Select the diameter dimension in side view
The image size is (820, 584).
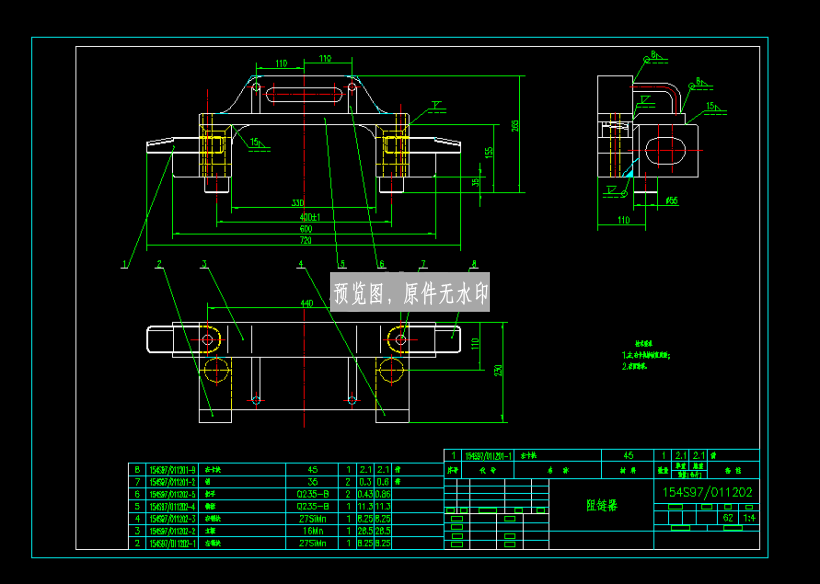pyautogui.click(x=671, y=201)
